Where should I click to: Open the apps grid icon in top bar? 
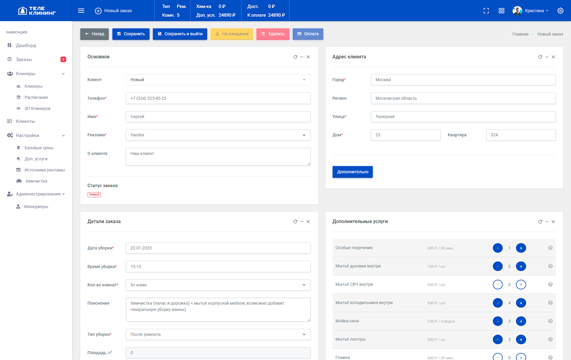(501, 11)
